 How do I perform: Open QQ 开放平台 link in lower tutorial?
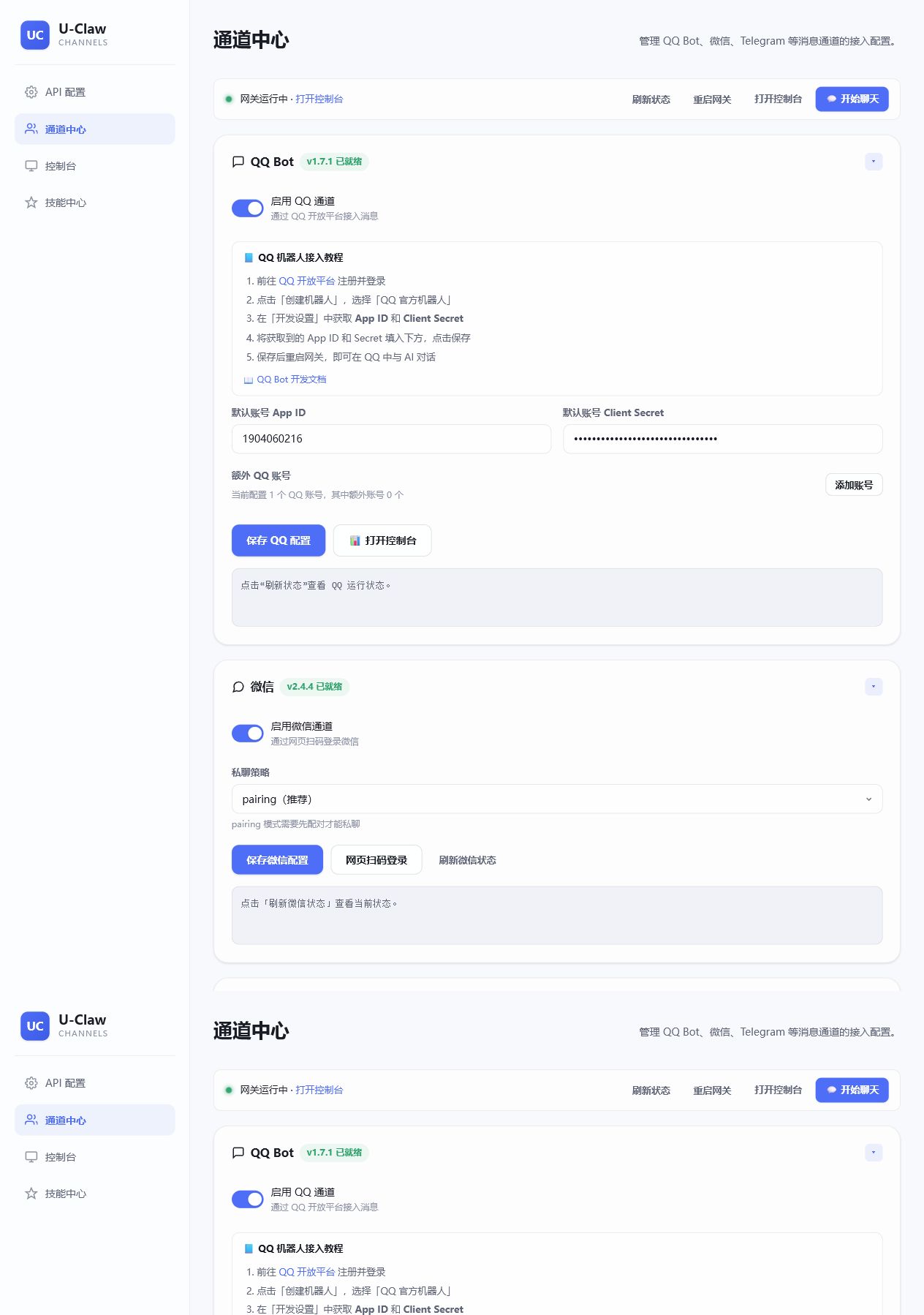[x=307, y=1272]
